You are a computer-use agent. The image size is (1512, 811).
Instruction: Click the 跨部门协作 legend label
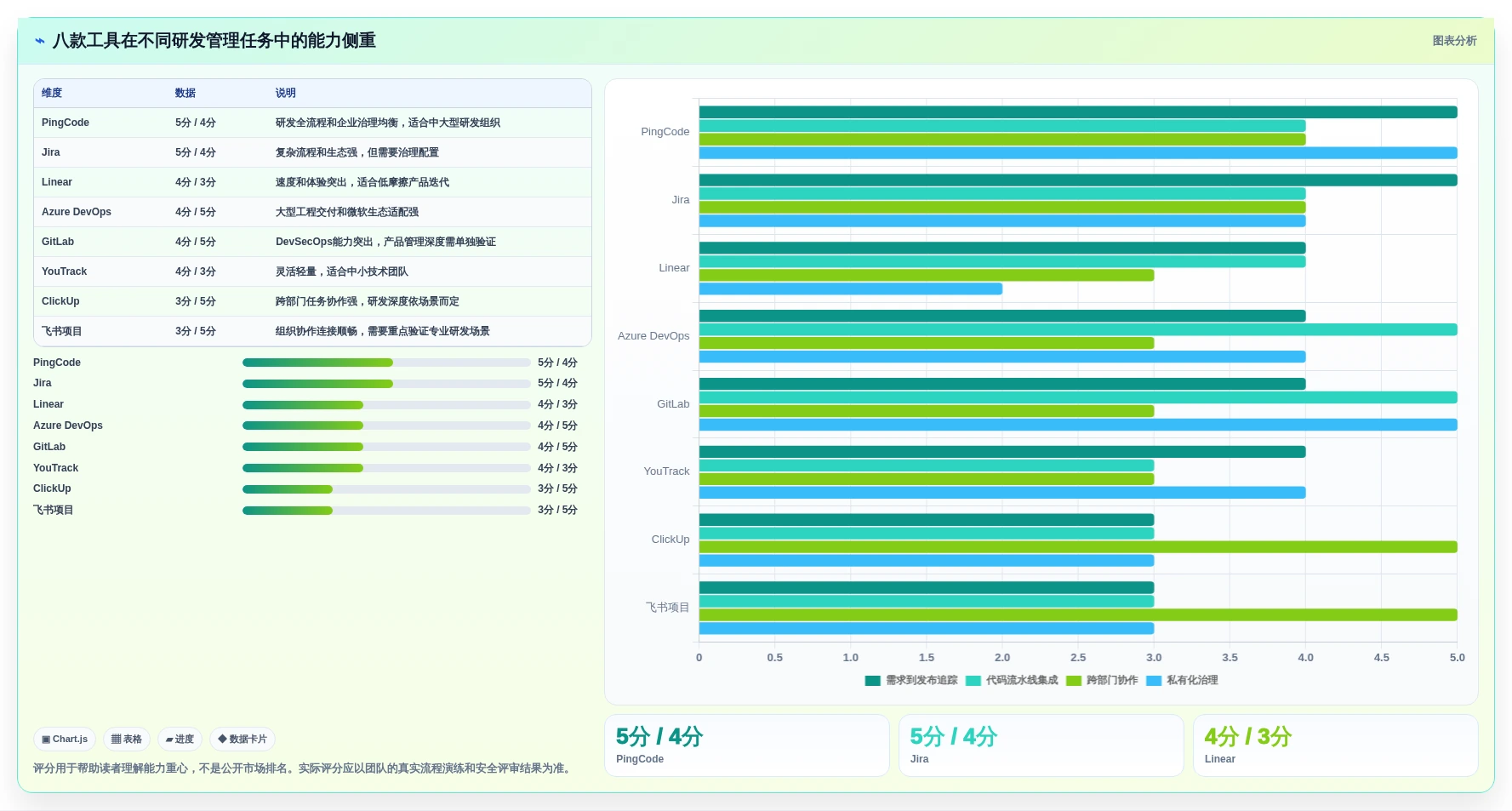point(1112,680)
